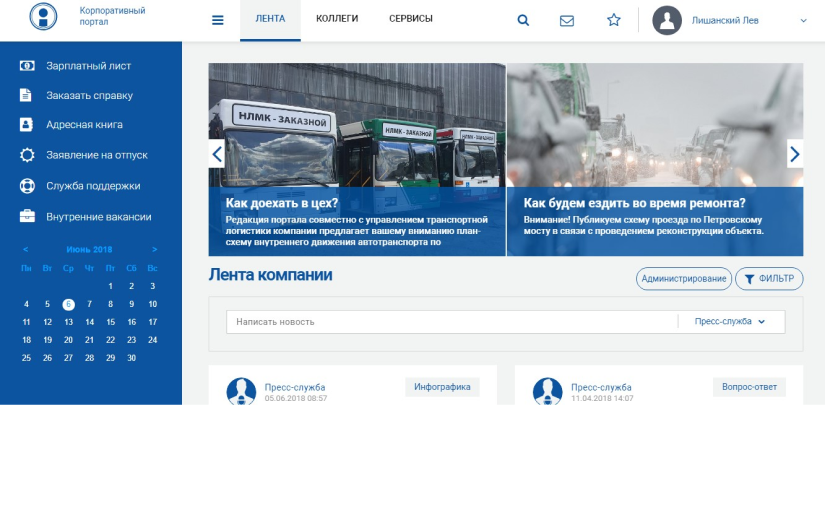Select date 11 in calendar
The image size is (825, 525).
tap(26, 322)
